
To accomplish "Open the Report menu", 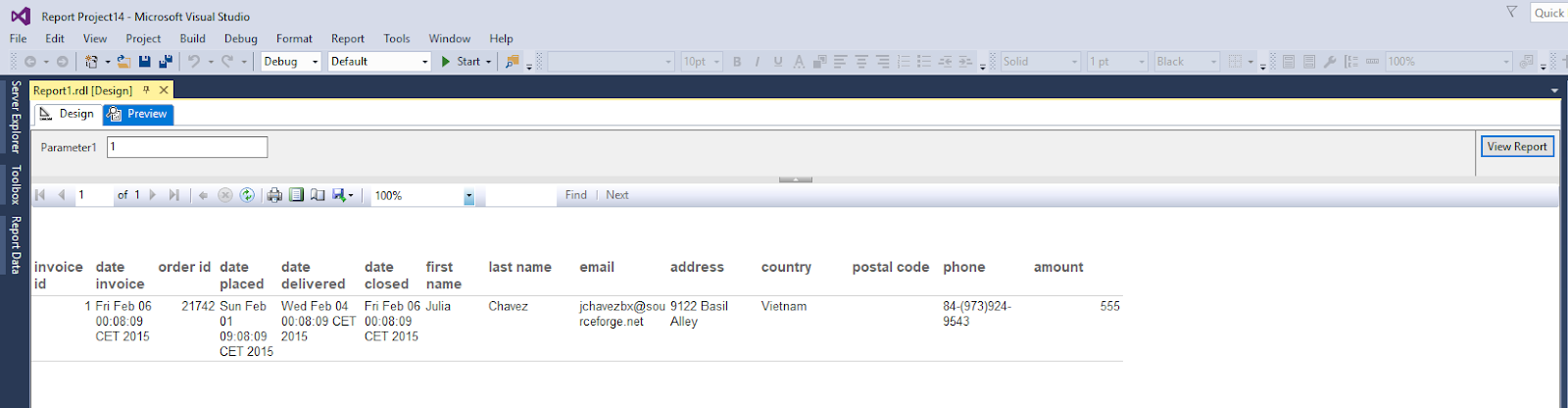I will point(348,38).
